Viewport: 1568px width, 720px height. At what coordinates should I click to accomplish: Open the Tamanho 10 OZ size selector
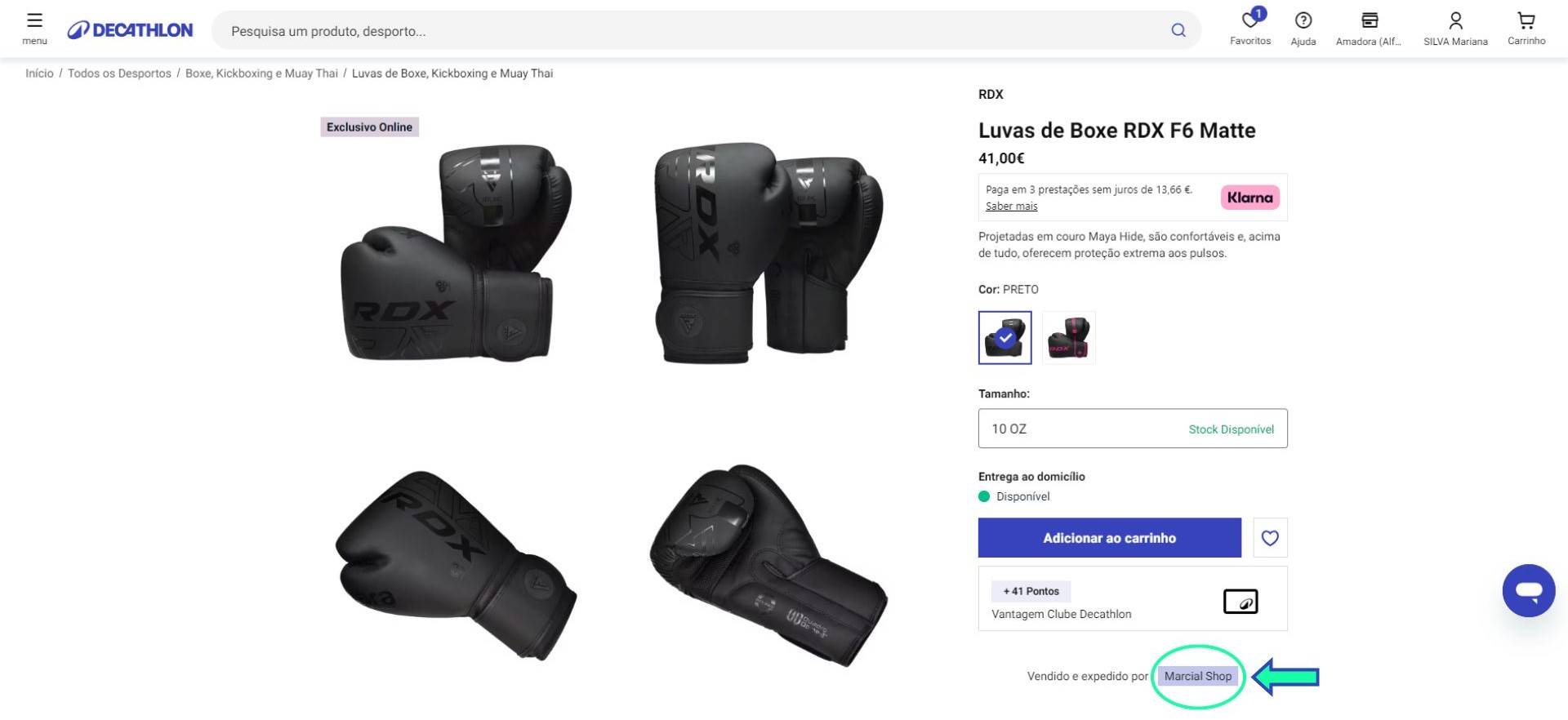click(1132, 429)
